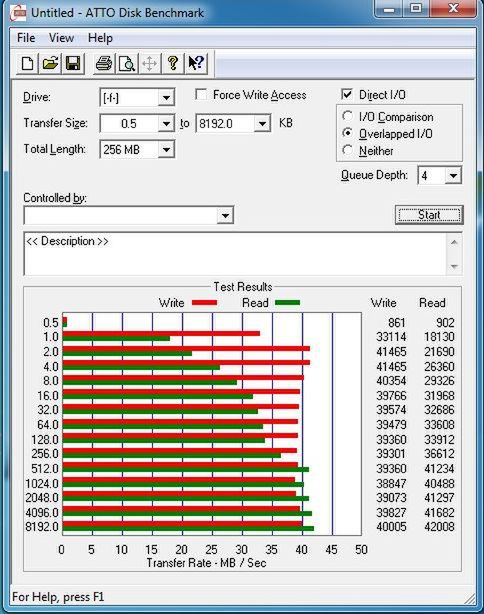Image resolution: width=484 pixels, height=614 pixels.
Task: Click the red write bar for 8192.0
Action: click(x=182, y=524)
